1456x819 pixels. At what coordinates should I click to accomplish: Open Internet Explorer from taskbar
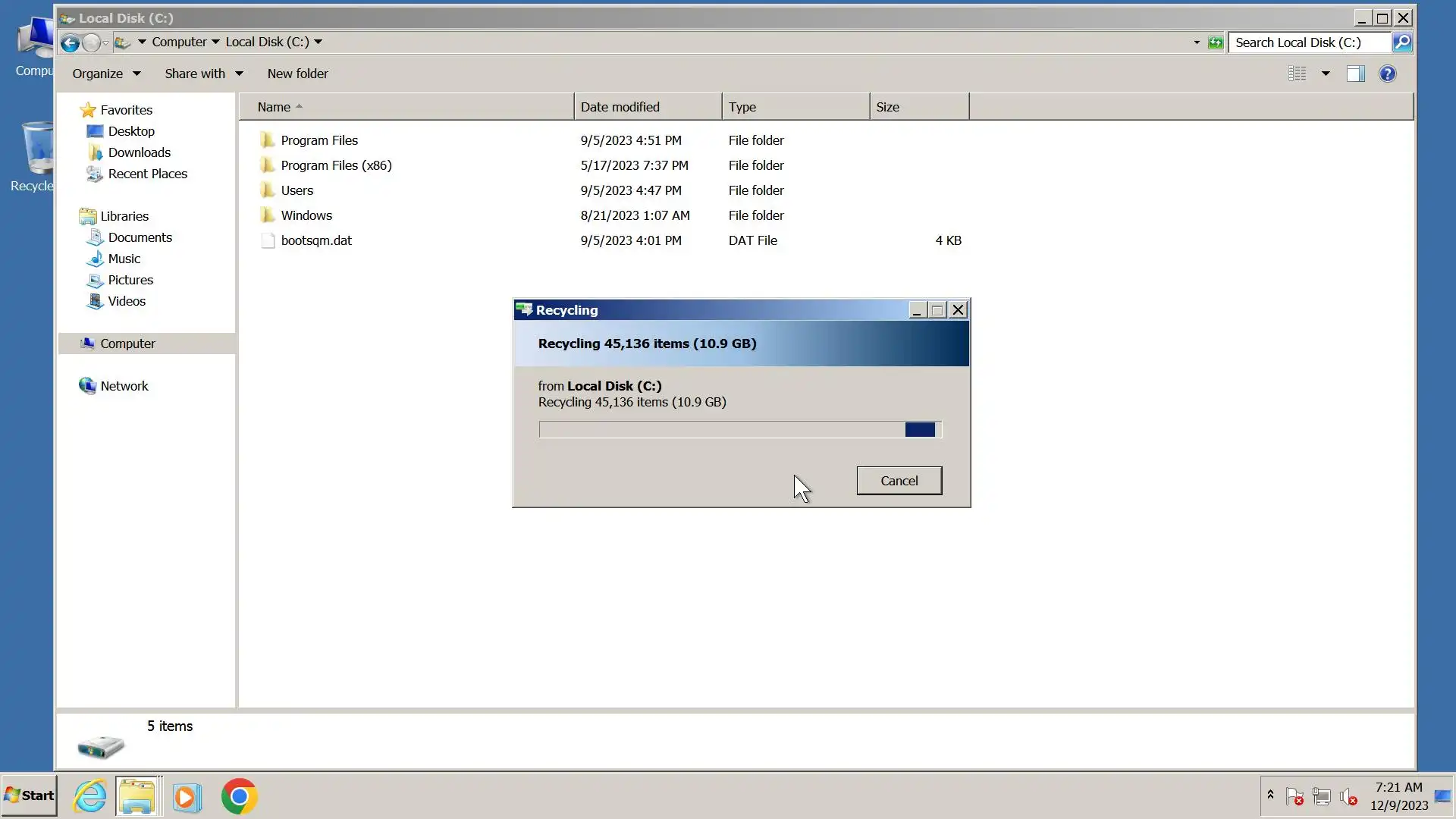pyautogui.click(x=89, y=797)
